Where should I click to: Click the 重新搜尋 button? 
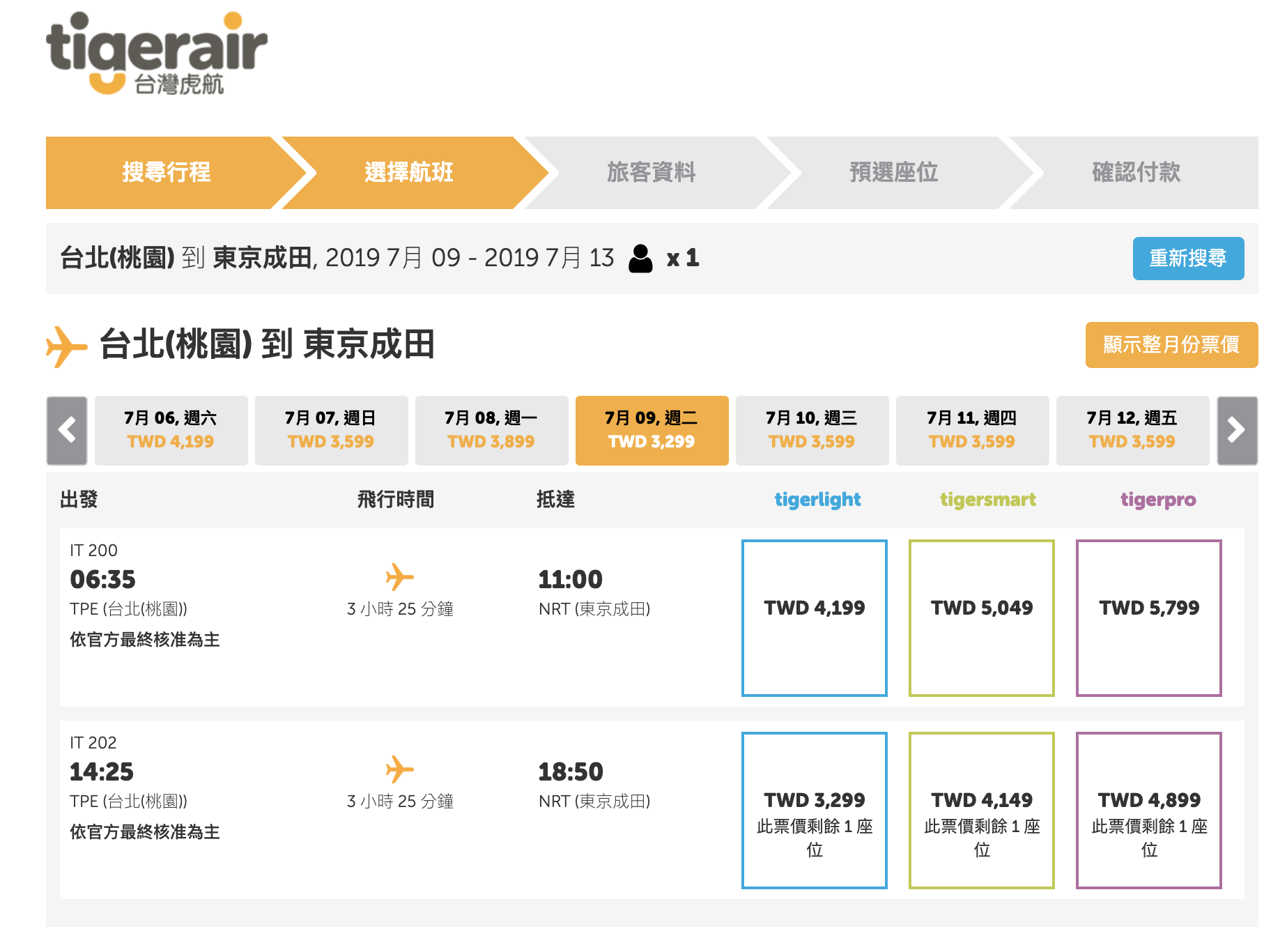[x=1188, y=259]
